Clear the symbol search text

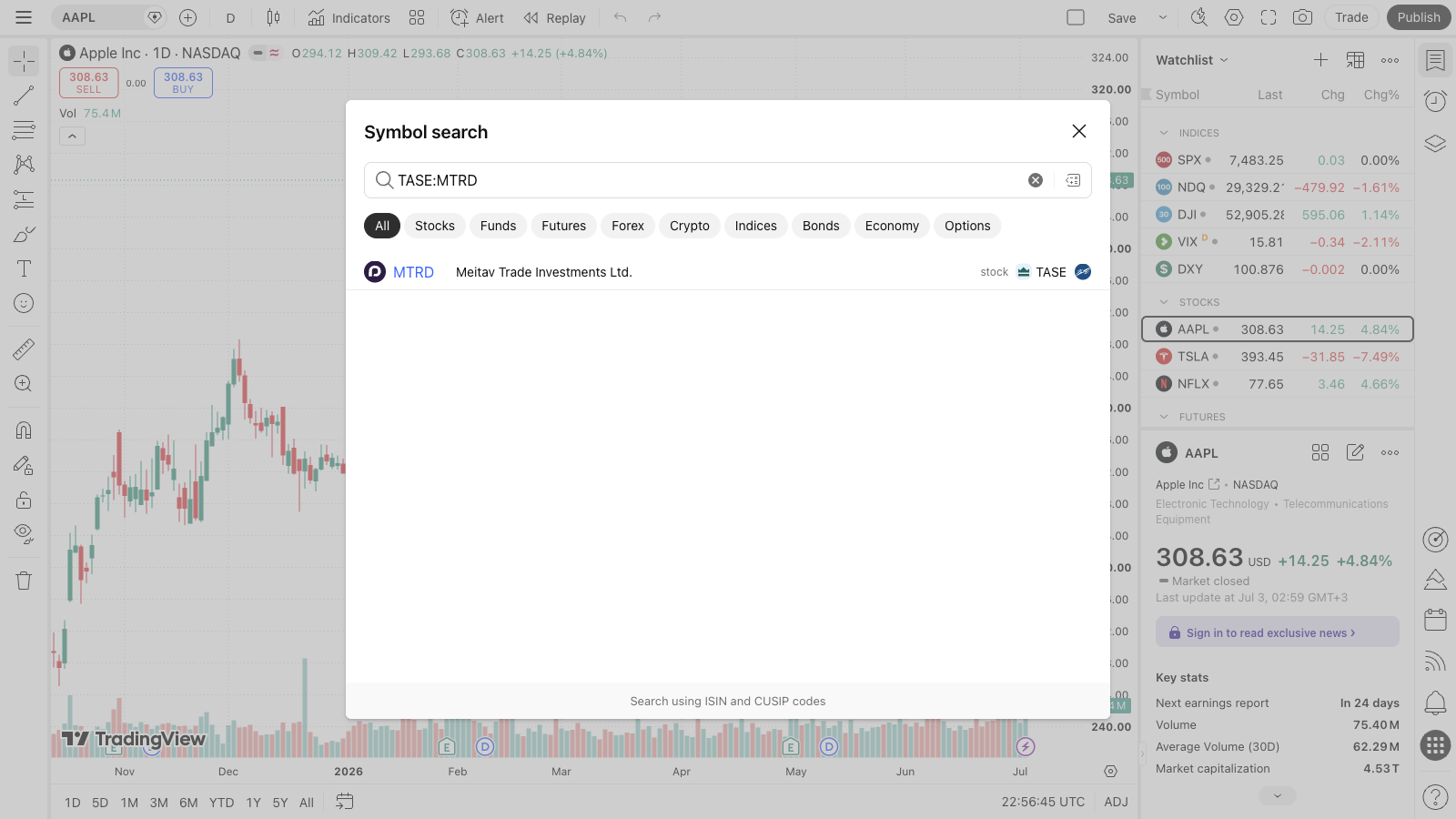click(x=1036, y=180)
